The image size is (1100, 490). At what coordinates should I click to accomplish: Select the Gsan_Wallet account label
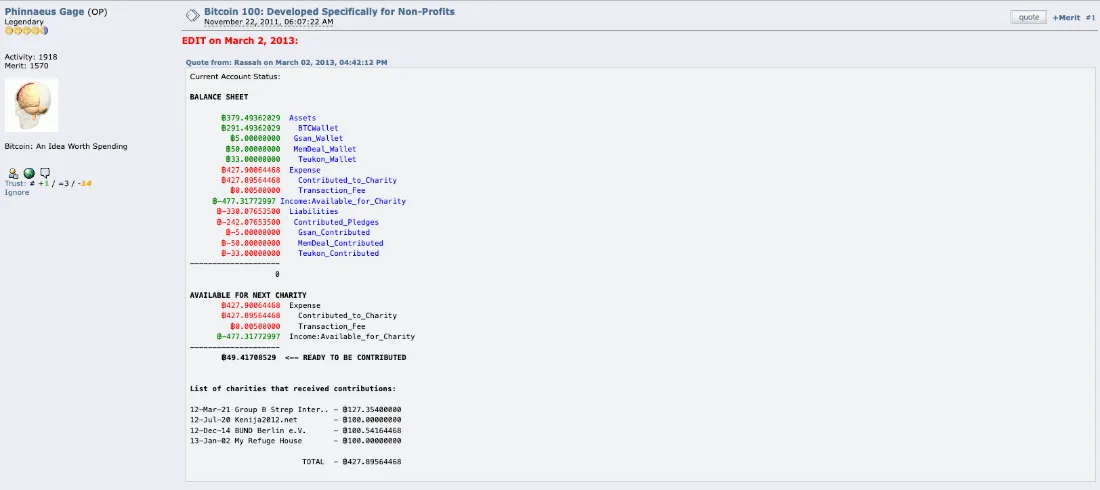[318, 138]
